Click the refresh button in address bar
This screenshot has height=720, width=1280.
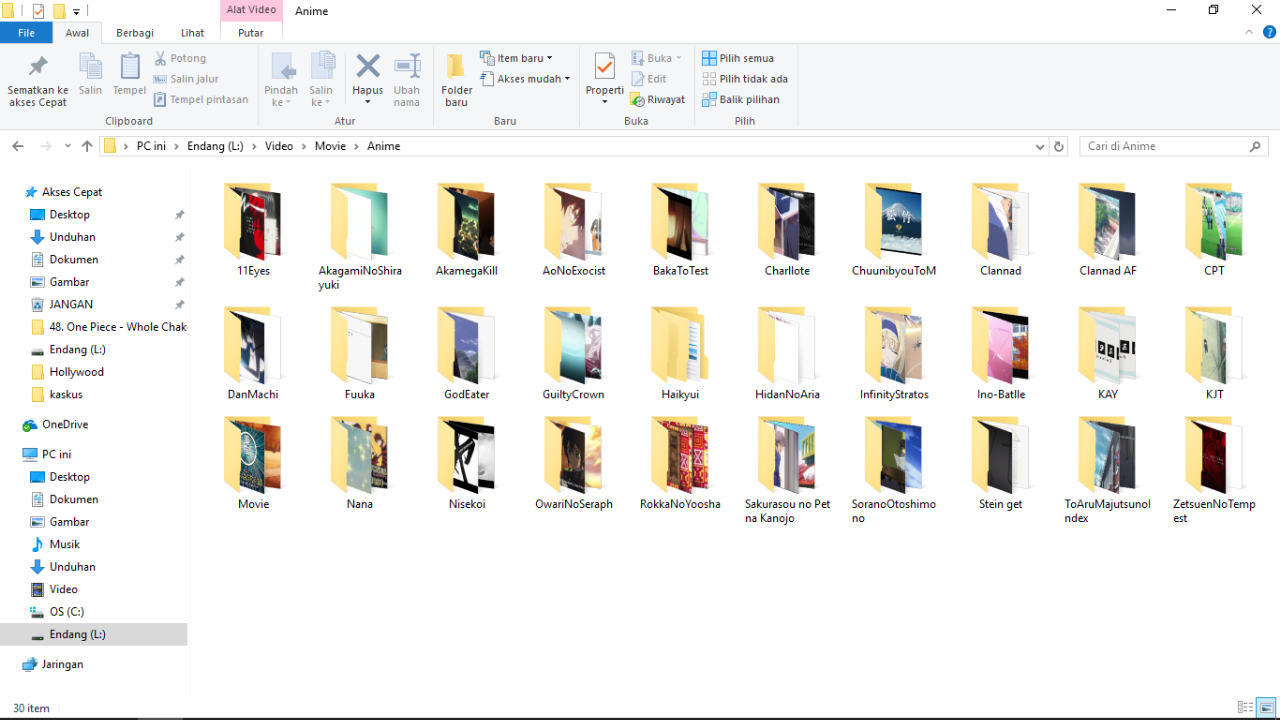click(1059, 146)
